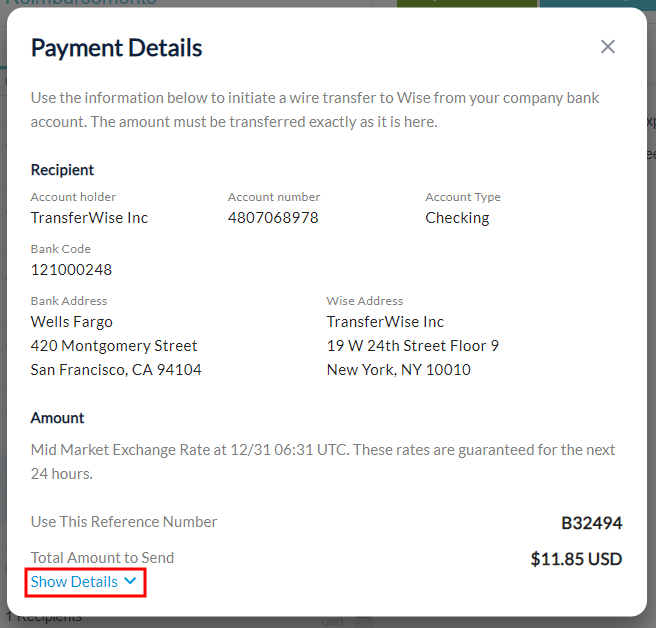Click the Wells Fargo bank name
This screenshot has width=656, height=628.
(x=72, y=322)
